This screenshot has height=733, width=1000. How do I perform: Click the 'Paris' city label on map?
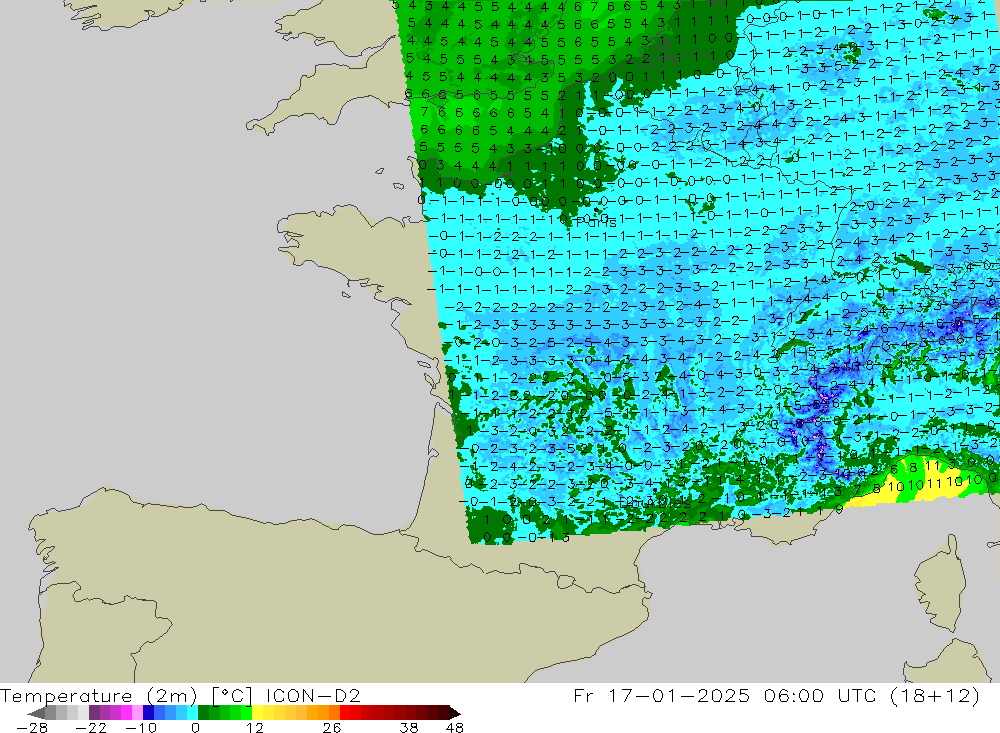point(596,222)
